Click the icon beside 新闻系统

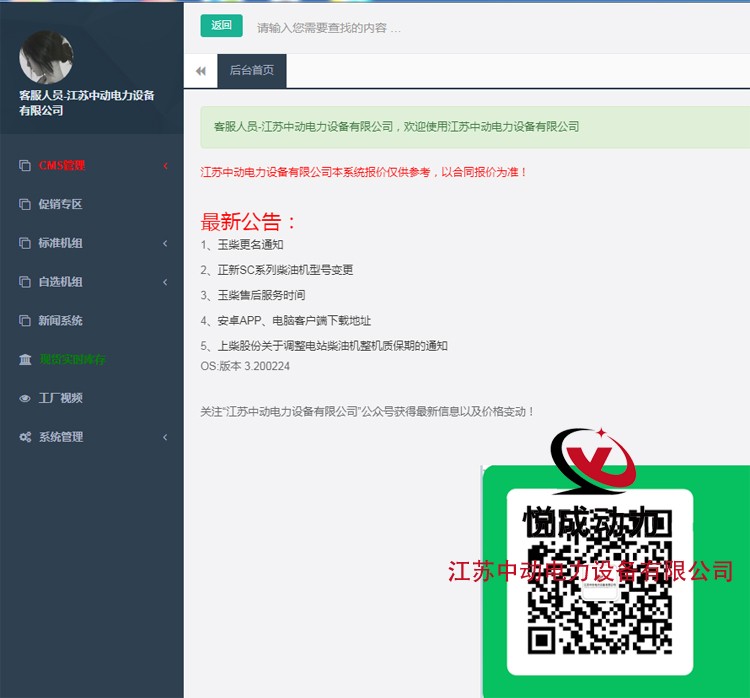[25, 321]
